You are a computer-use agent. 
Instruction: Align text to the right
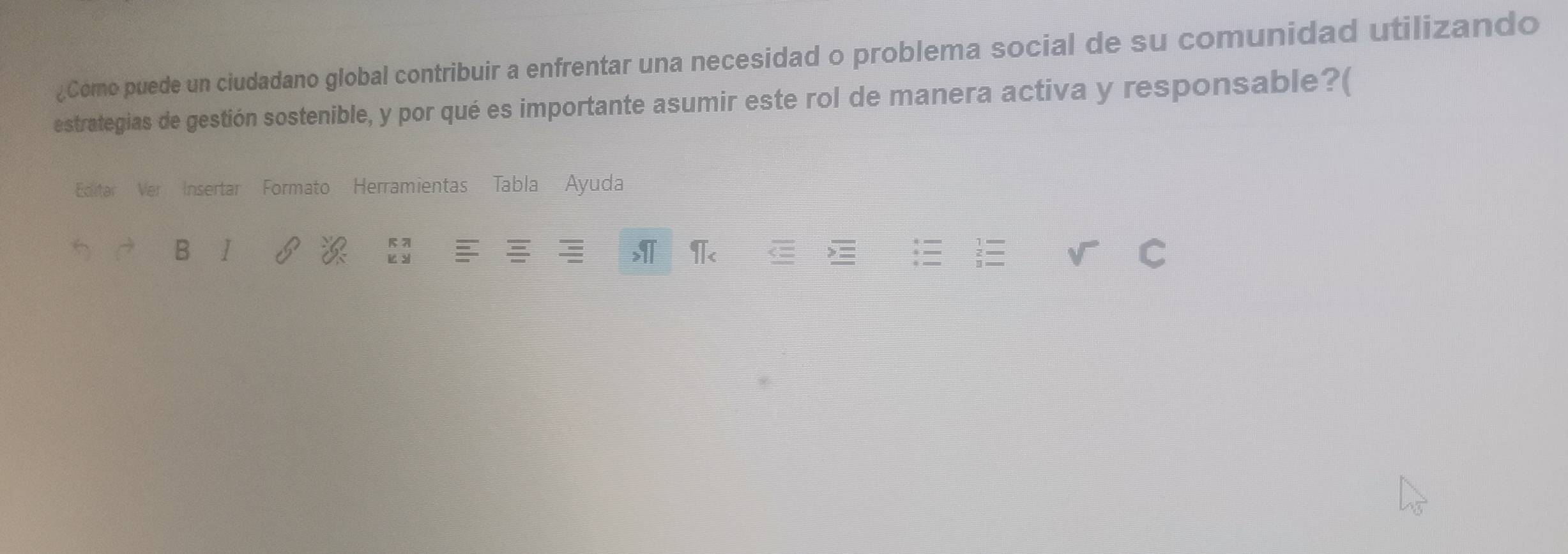(571, 251)
